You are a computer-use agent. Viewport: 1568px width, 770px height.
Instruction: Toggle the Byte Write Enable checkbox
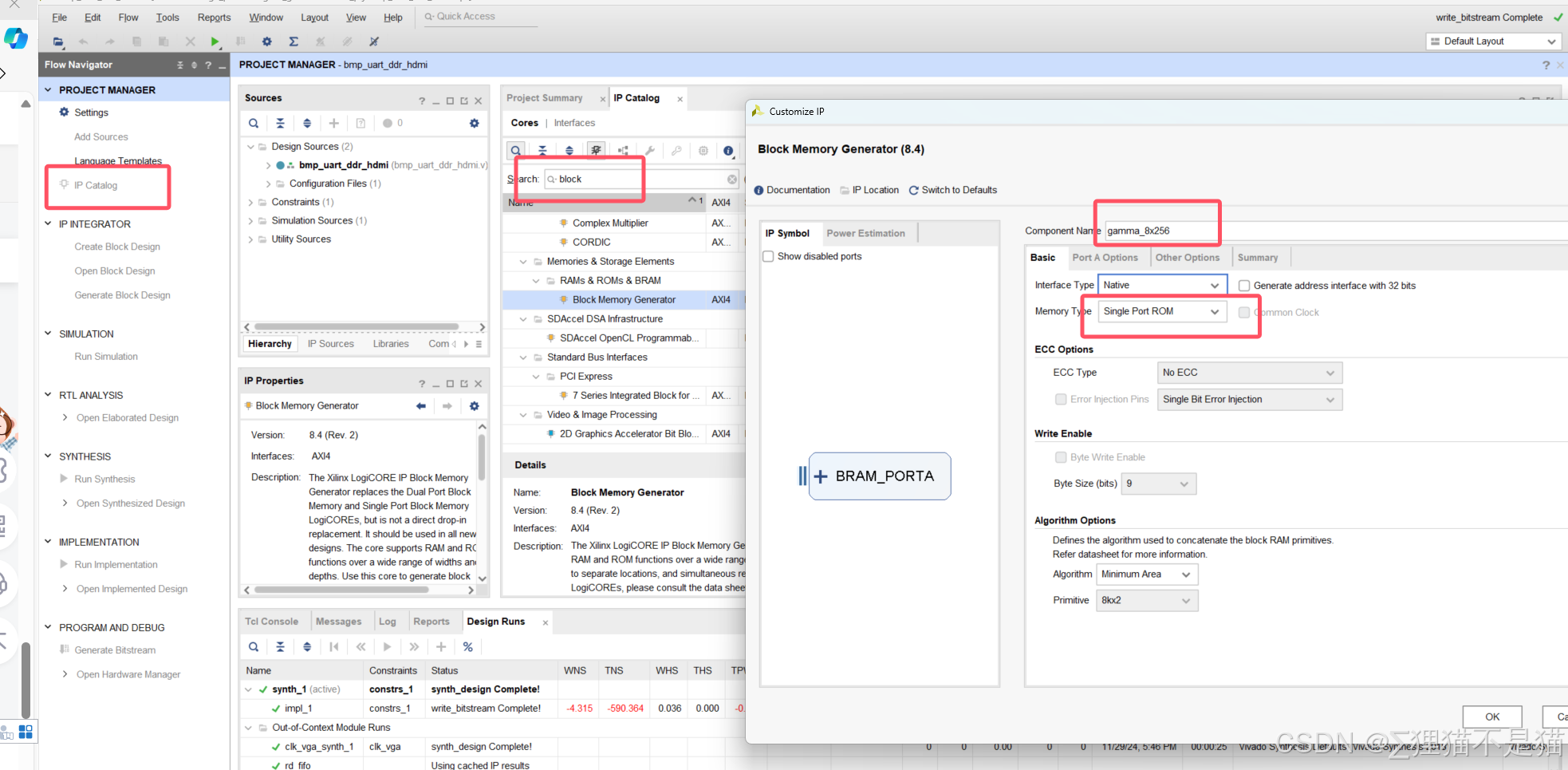(1061, 457)
